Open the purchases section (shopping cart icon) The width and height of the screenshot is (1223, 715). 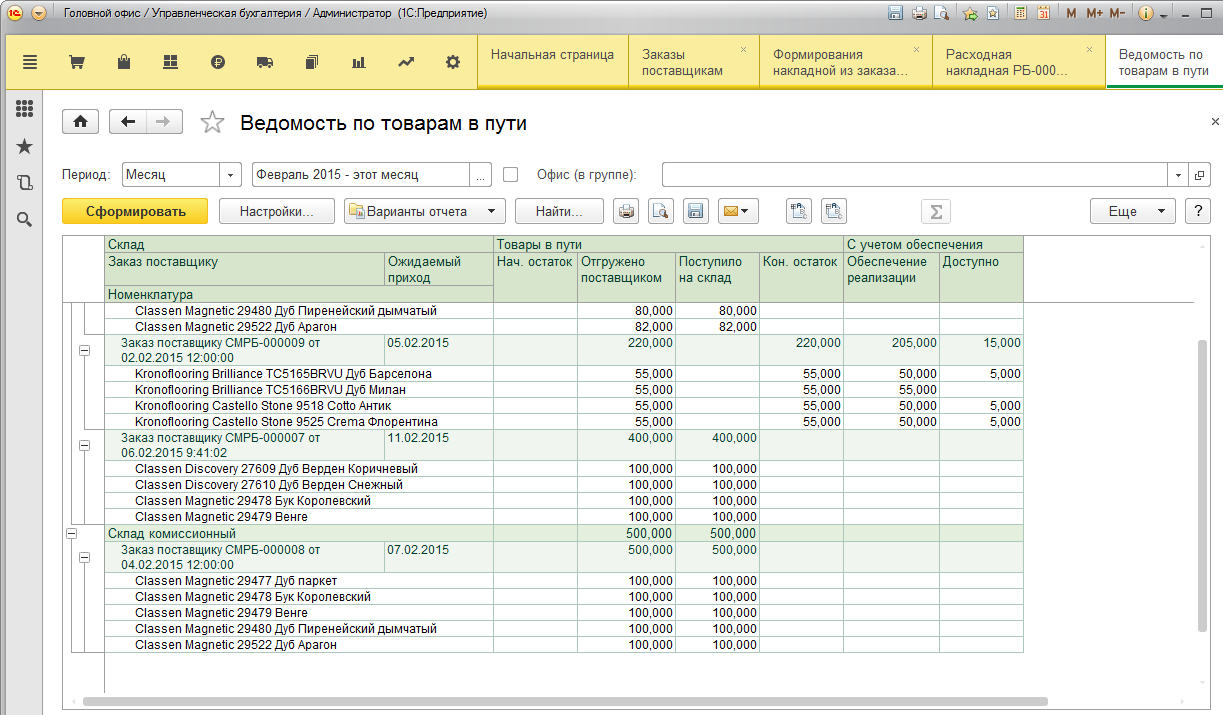(x=76, y=62)
